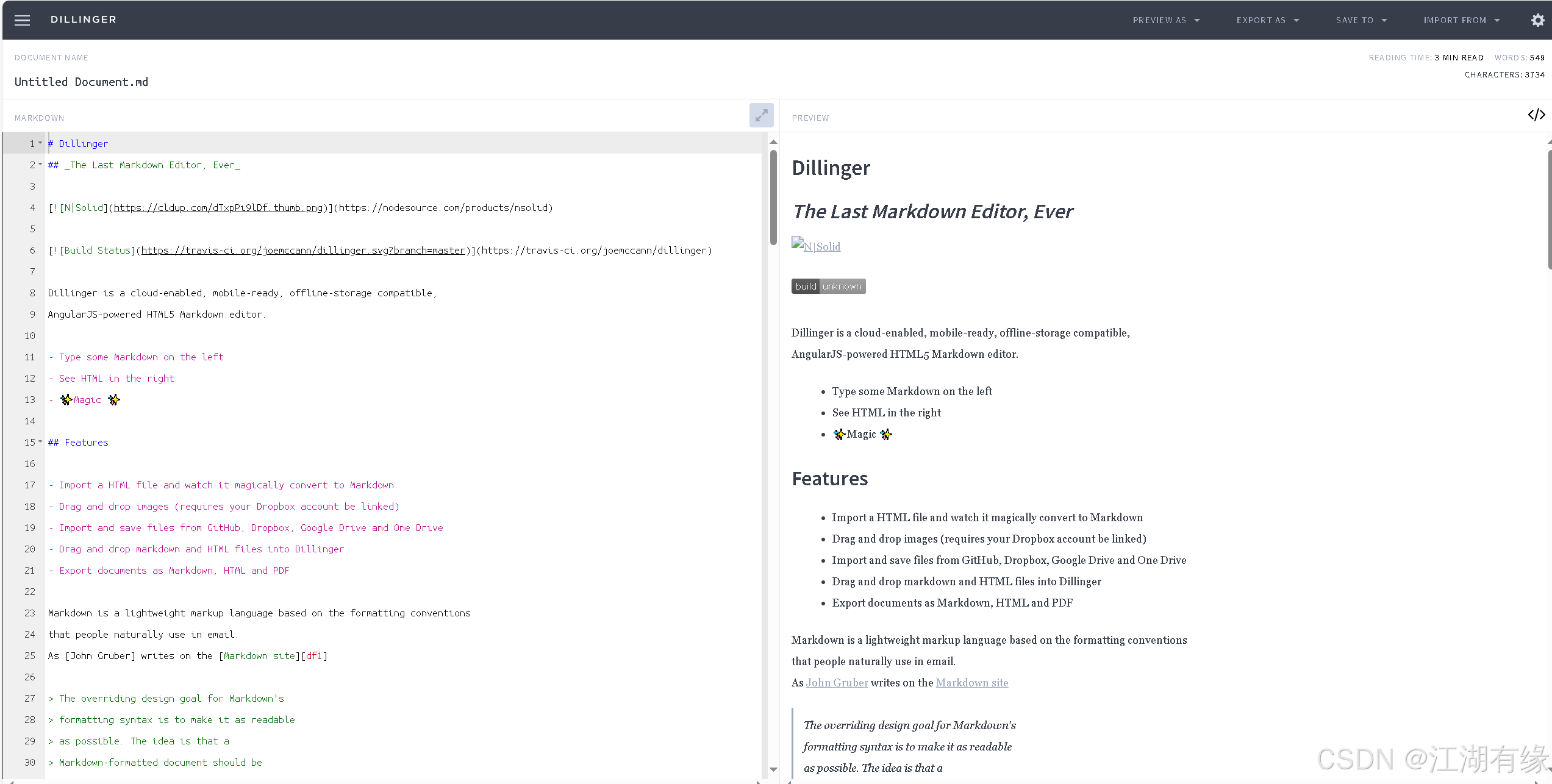
Task: Collapse the fold arrow on line 1
Action: coord(41,143)
